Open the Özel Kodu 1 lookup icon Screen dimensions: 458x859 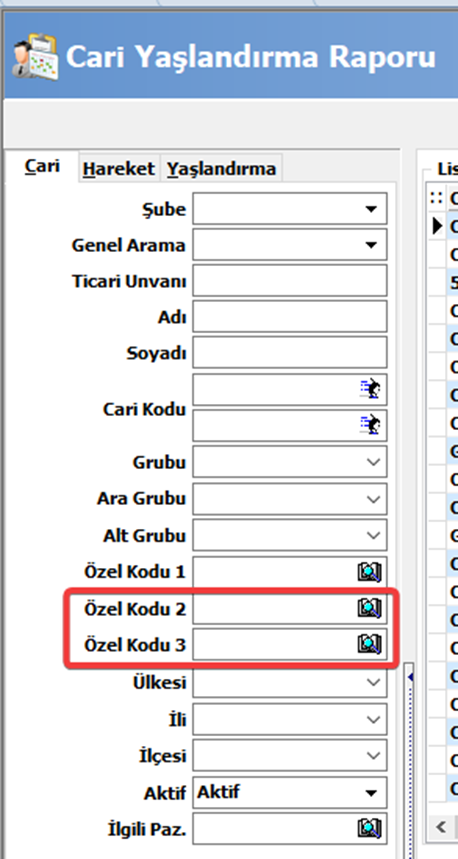[x=369, y=572]
